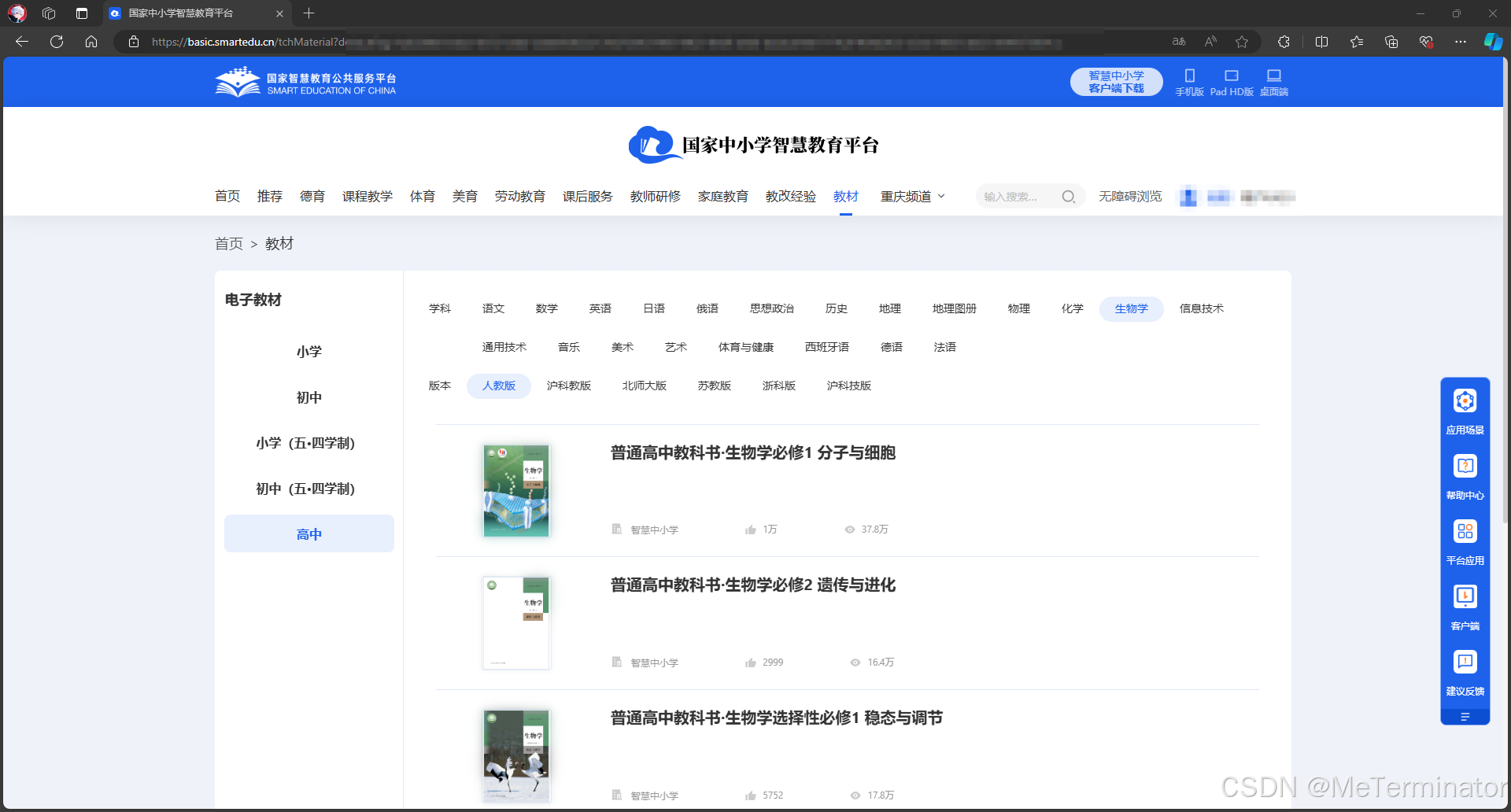This screenshot has width=1511, height=812.
Task: Open new browser tab plus button
Action: click(309, 13)
